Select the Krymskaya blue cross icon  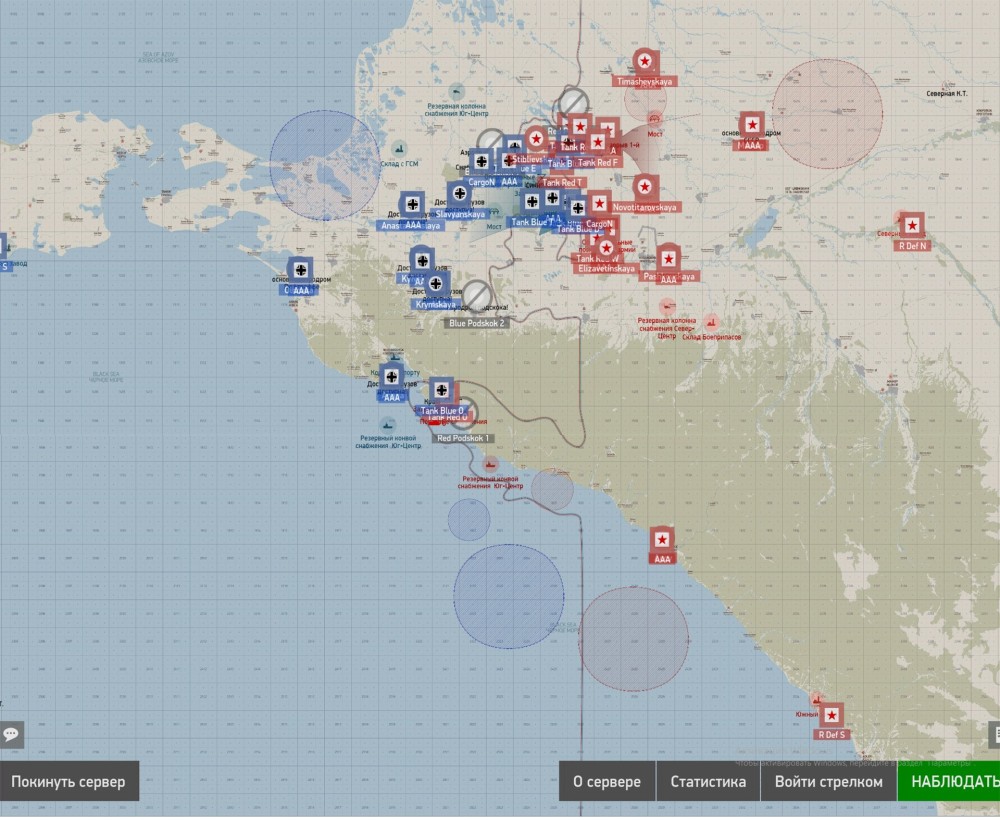[x=436, y=284]
